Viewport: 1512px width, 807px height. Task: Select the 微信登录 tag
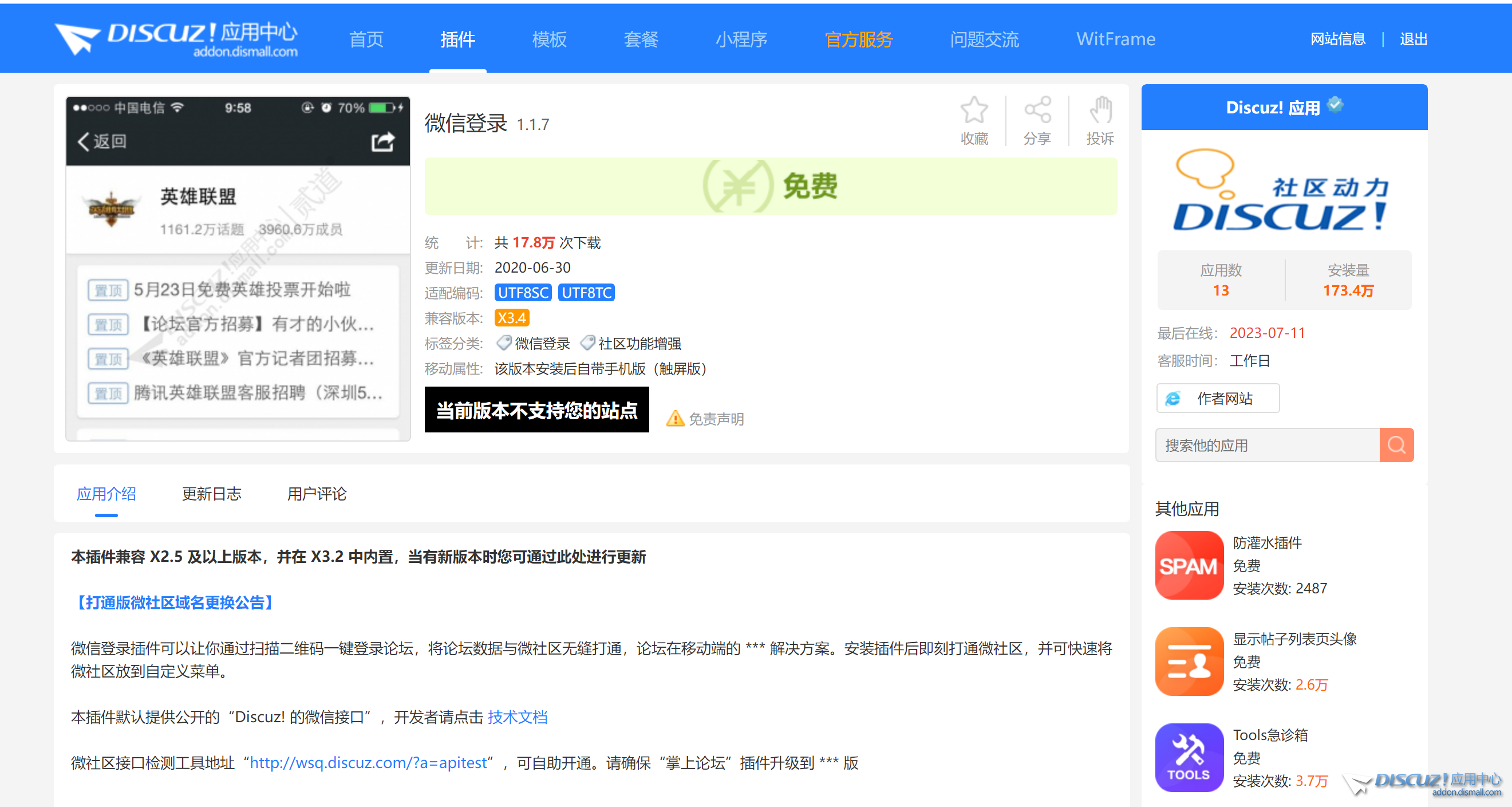541,344
